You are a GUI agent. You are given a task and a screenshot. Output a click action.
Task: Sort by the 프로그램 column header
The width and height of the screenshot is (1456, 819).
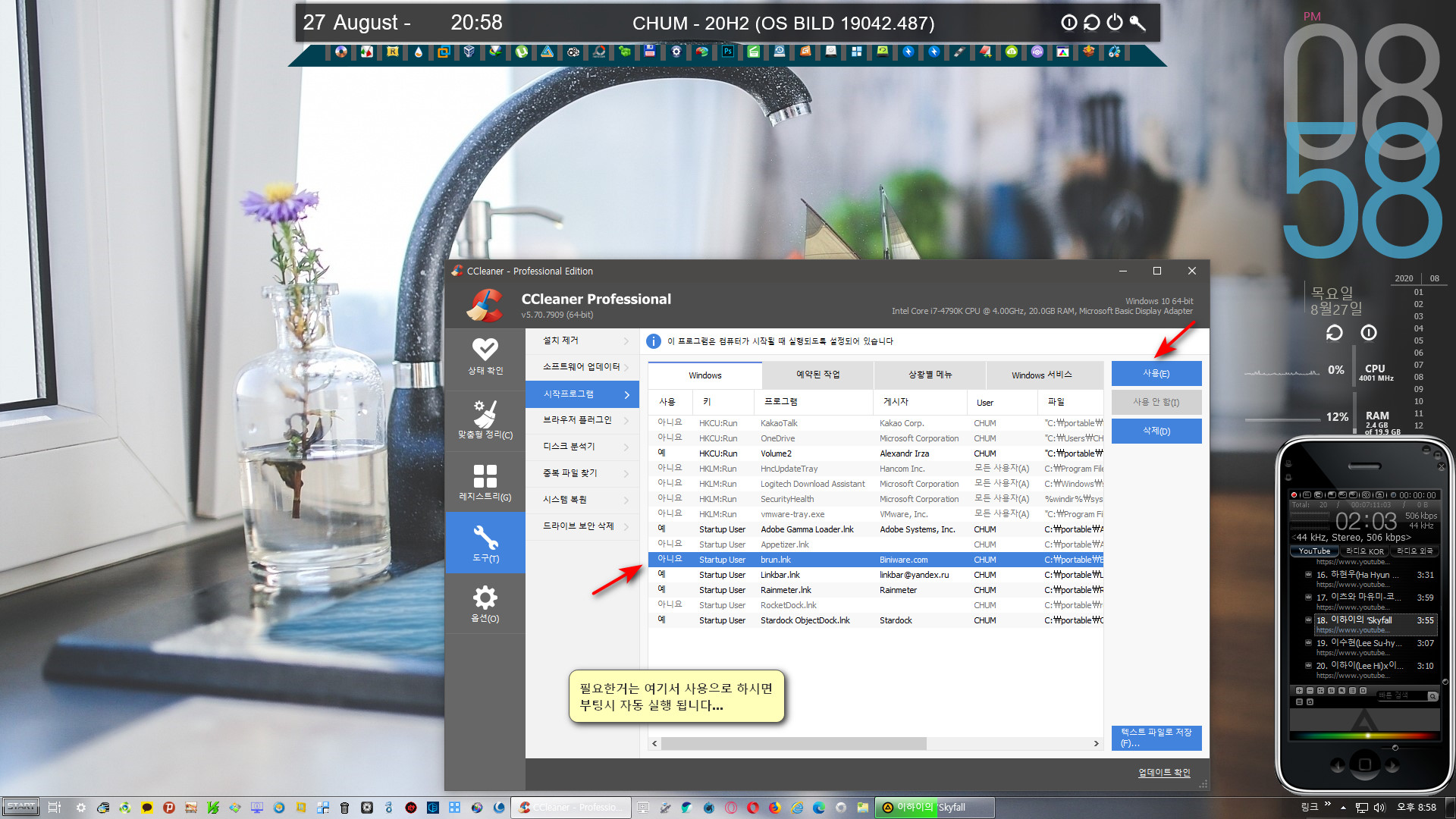[814, 402]
